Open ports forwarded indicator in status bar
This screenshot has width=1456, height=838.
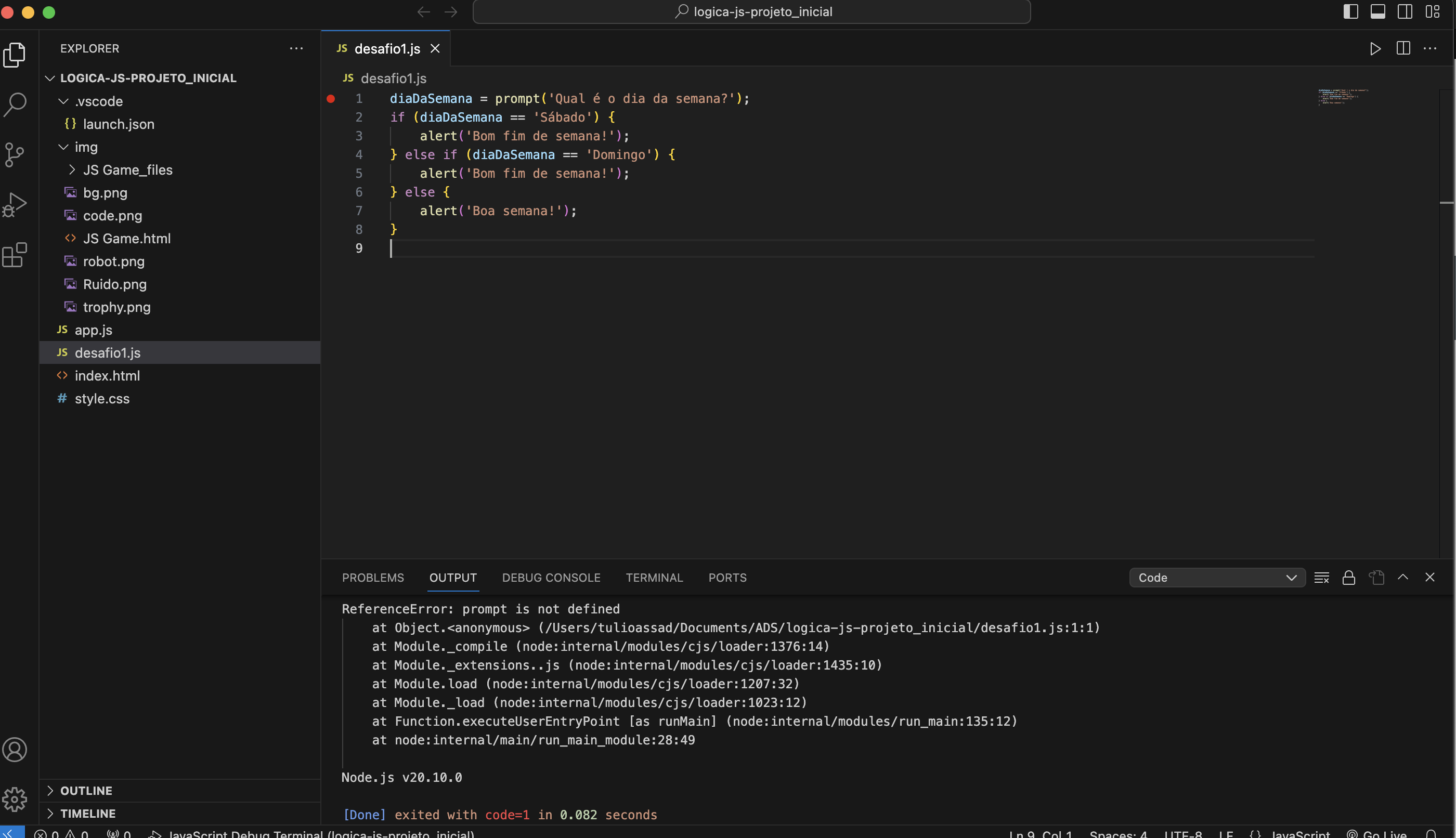click(119, 833)
